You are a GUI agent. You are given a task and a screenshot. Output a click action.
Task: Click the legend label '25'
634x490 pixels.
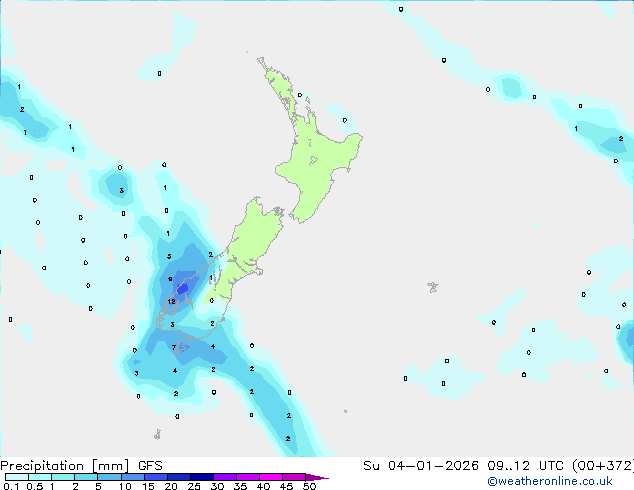(194, 486)
